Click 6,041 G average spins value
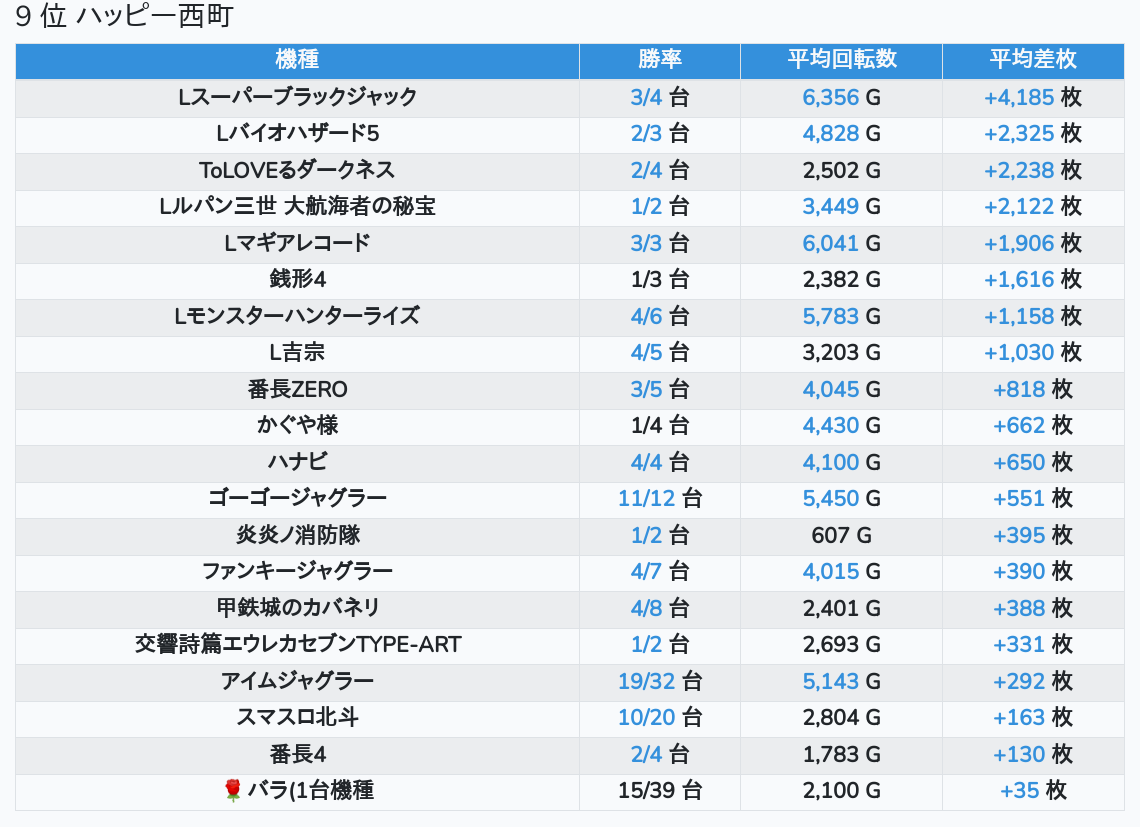The height and width of the screenshot is (827, 1140). point(841,244)
